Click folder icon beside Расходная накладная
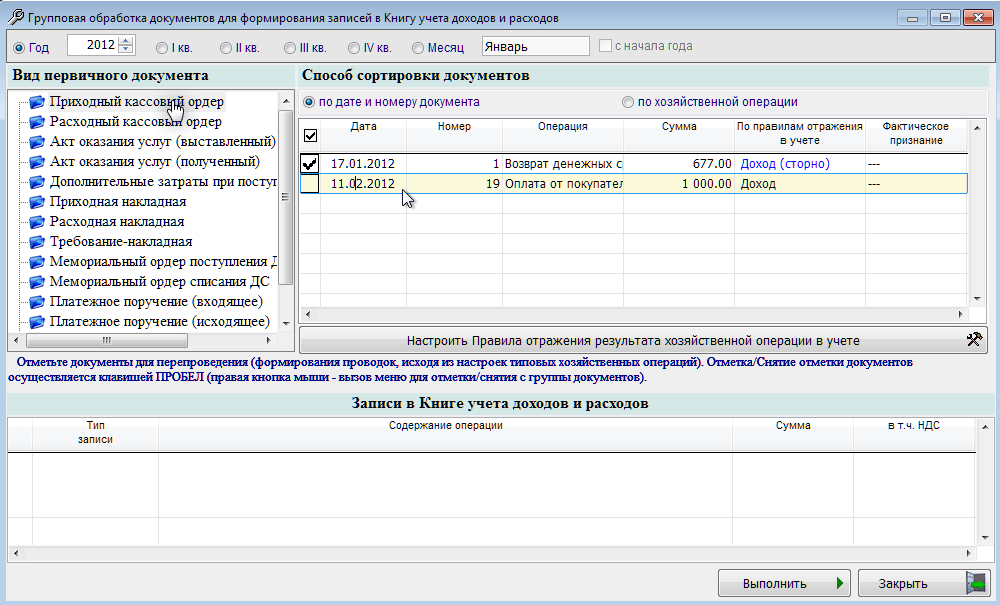 [x=37, y=222]
